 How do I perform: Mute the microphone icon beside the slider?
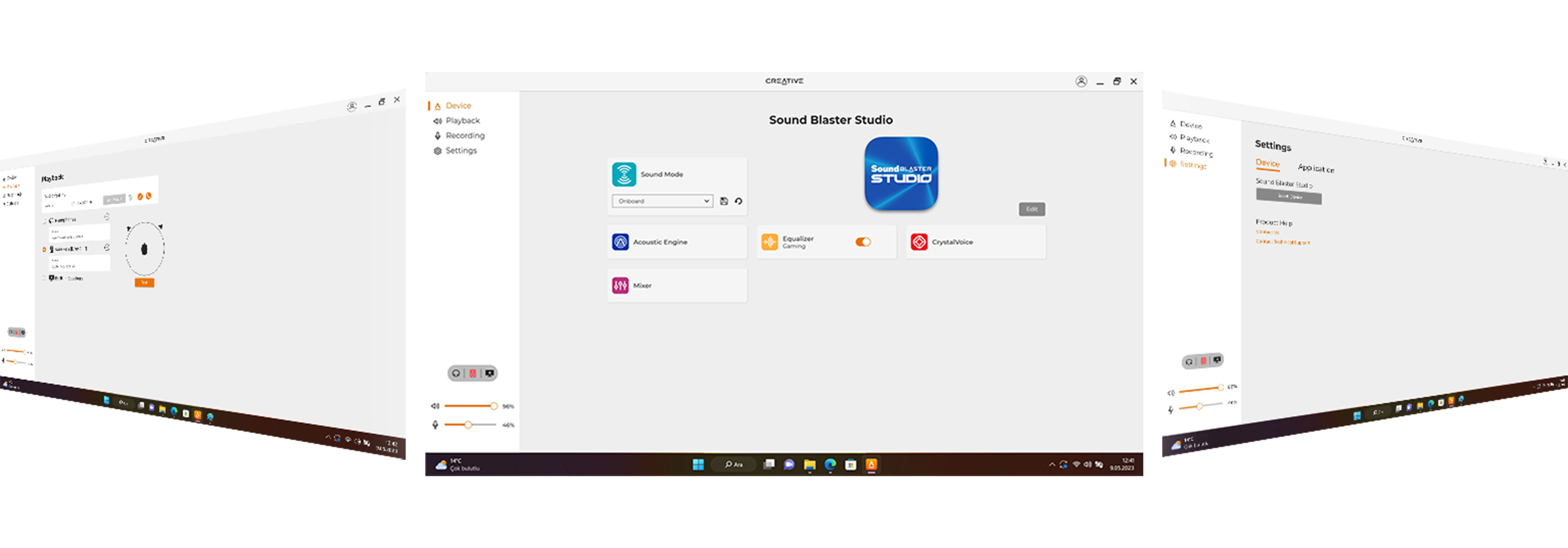pos(435,425)
